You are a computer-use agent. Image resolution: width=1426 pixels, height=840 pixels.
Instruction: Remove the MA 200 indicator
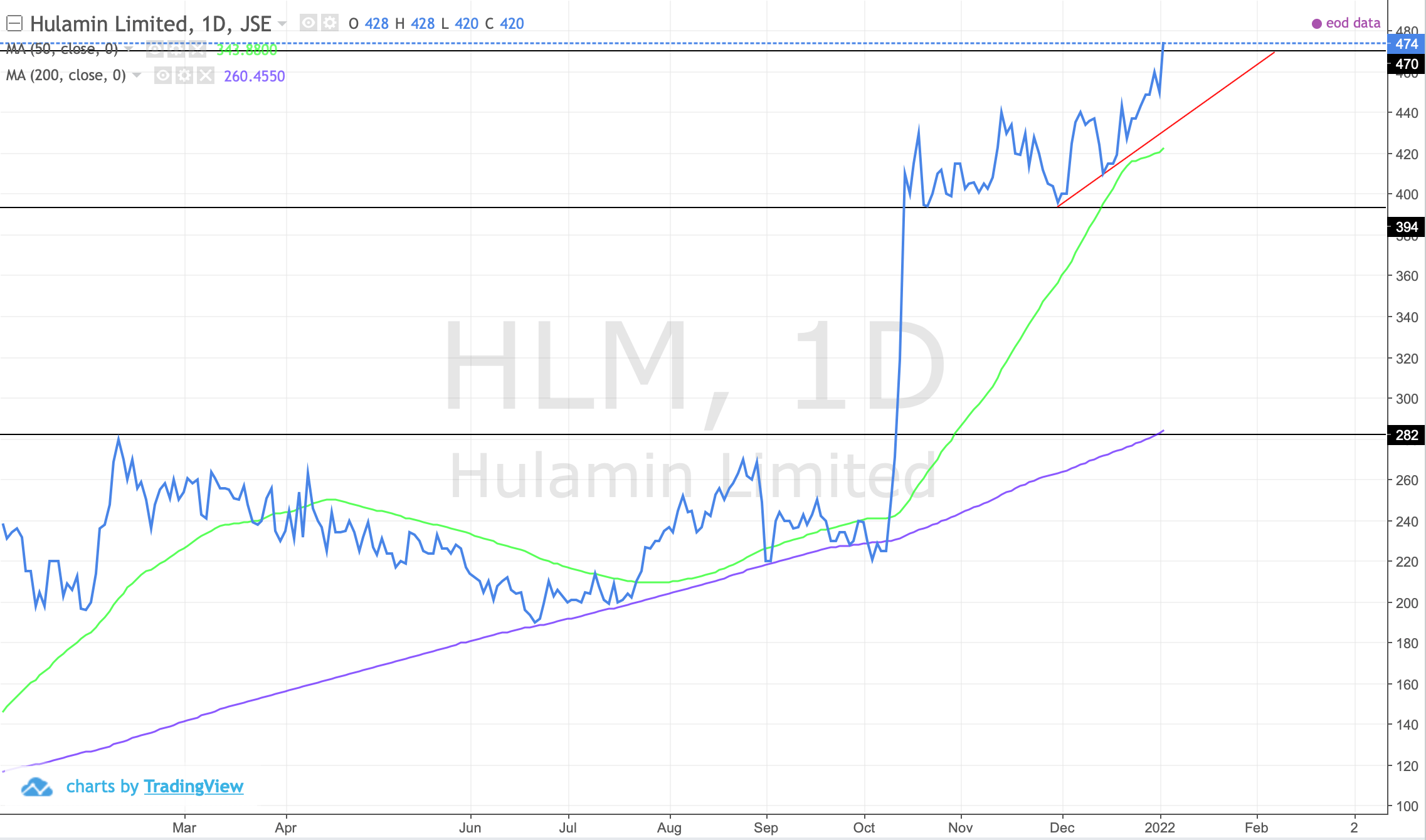pyautogui.click(x=205, y=76)
